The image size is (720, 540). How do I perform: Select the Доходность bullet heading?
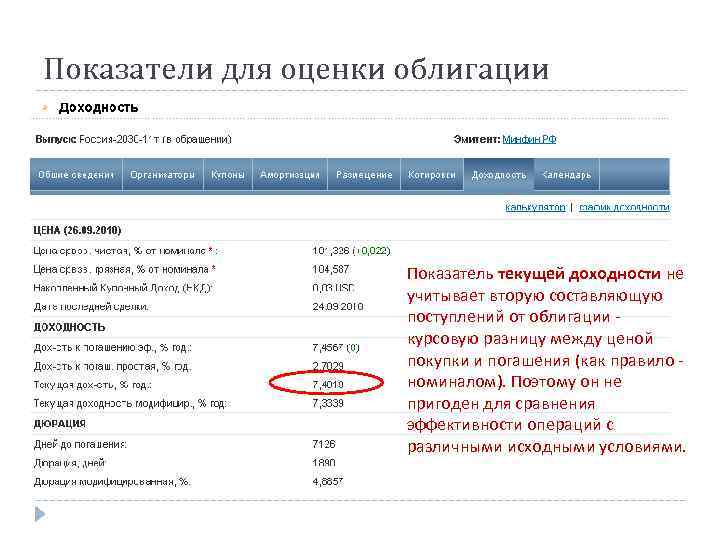coord(98,107)
